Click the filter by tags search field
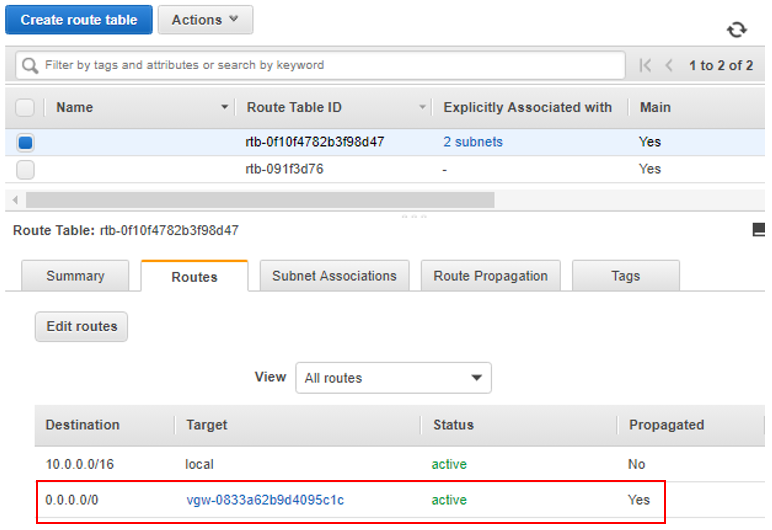772x530 pixels. [330, 65]
